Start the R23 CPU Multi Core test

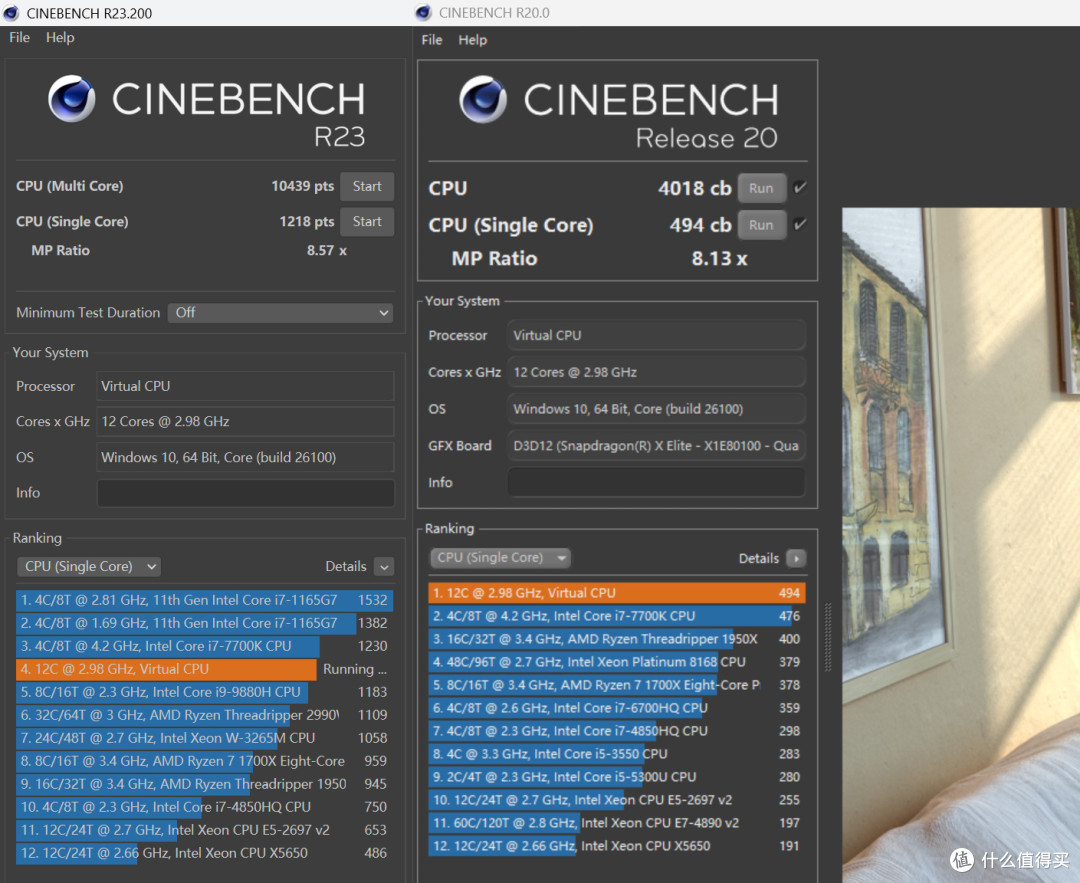pyautogui.click(x=367, y=186)
